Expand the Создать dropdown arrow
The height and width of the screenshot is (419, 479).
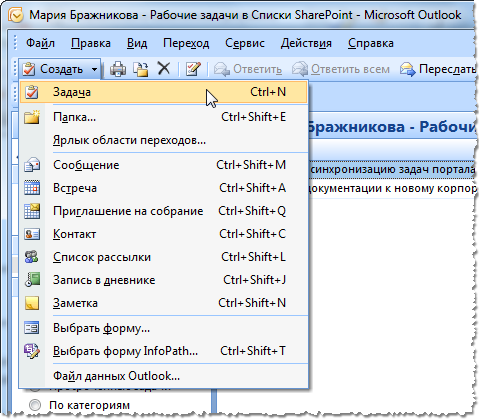pos(94,69)
